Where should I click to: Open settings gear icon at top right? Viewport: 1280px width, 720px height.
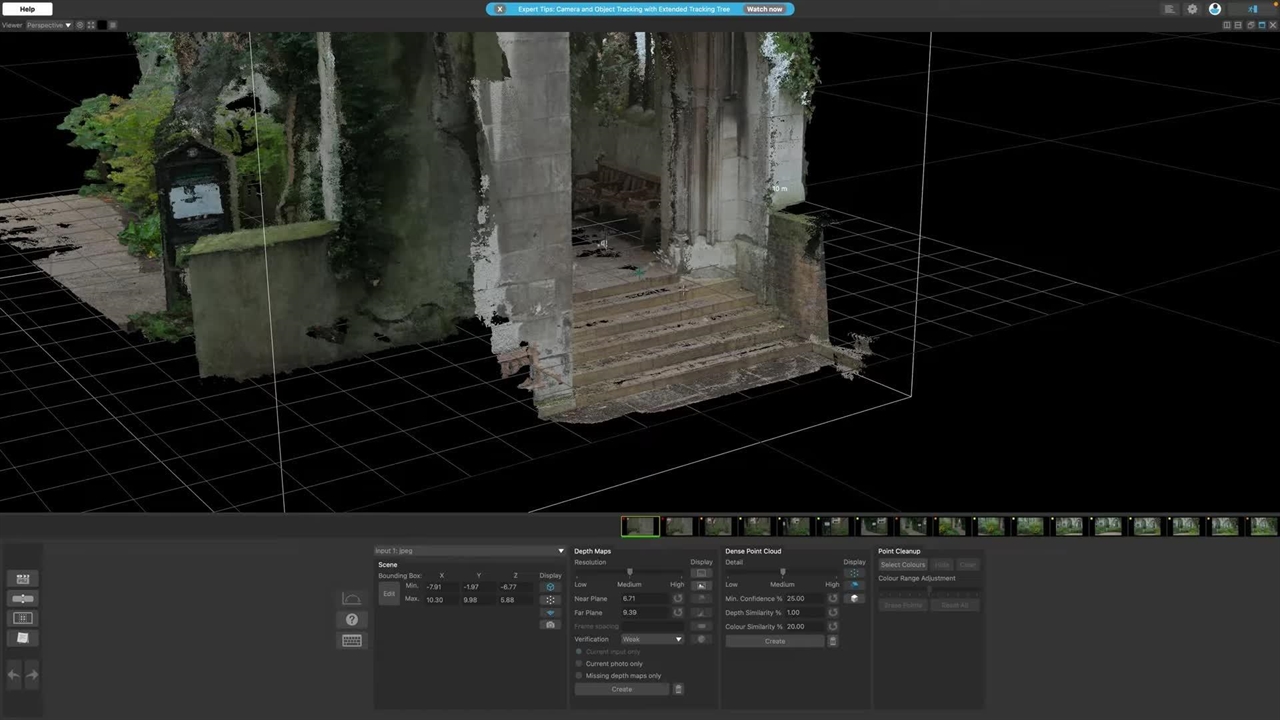[1192, 9]
